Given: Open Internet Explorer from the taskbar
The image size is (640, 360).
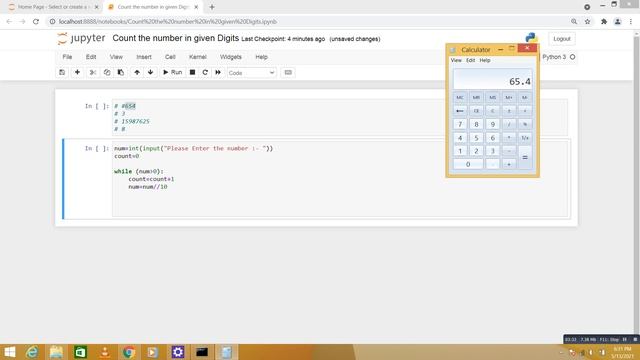Looking at the screenshot, I should pyautogui.click(x=32, y=352).
